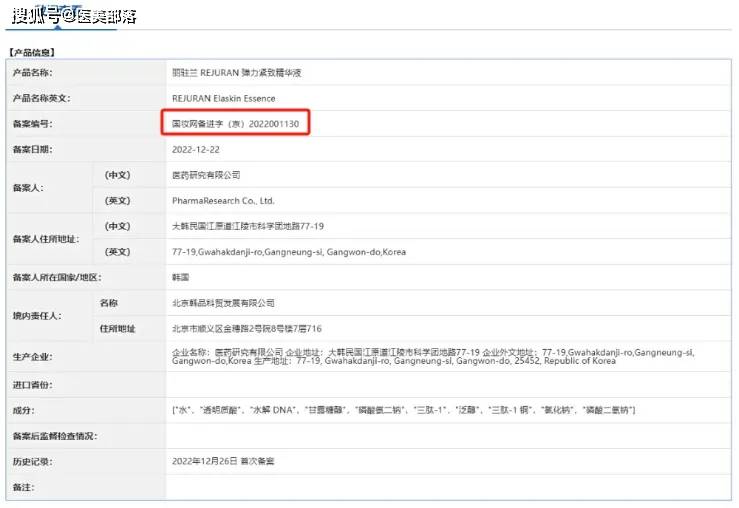Select the 备案人所在国家/地区 label

point(57,277)
